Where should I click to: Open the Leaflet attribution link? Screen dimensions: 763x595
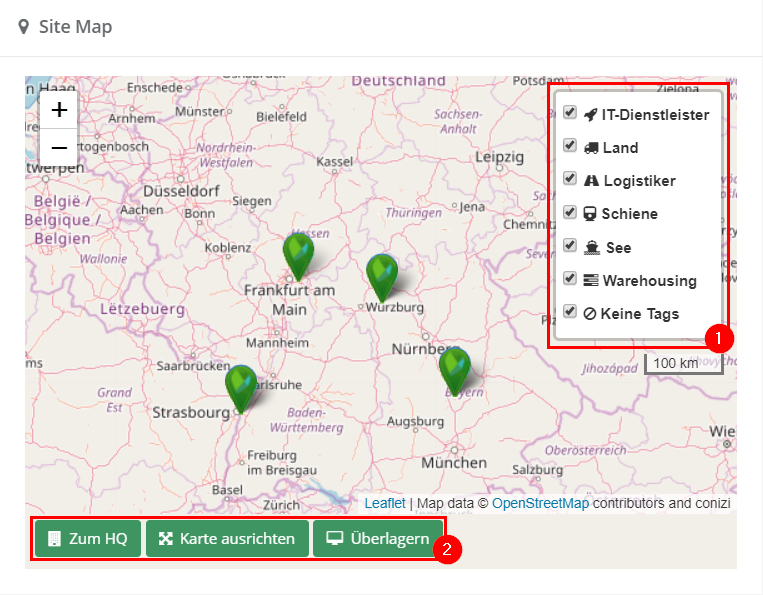(x=385, y=503)
